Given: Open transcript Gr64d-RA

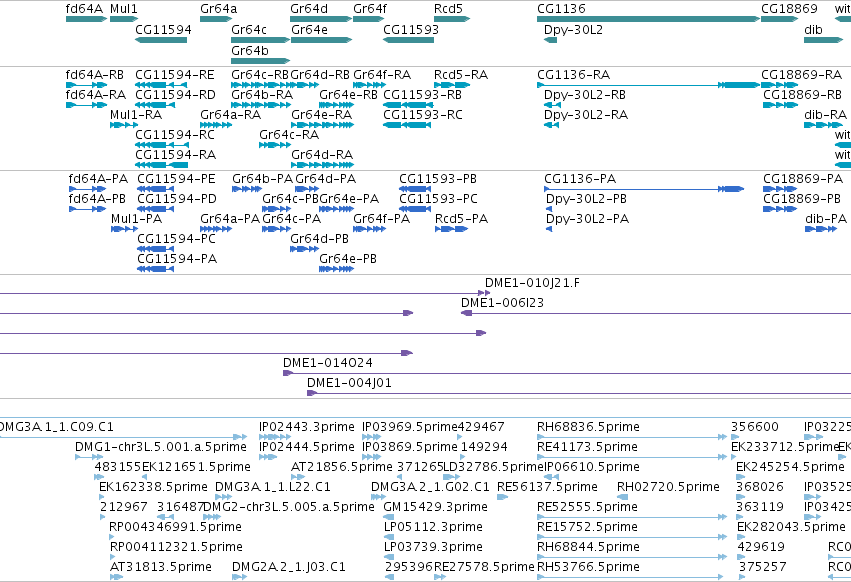Looking at the screenshot, I should (x=322, y=155).
